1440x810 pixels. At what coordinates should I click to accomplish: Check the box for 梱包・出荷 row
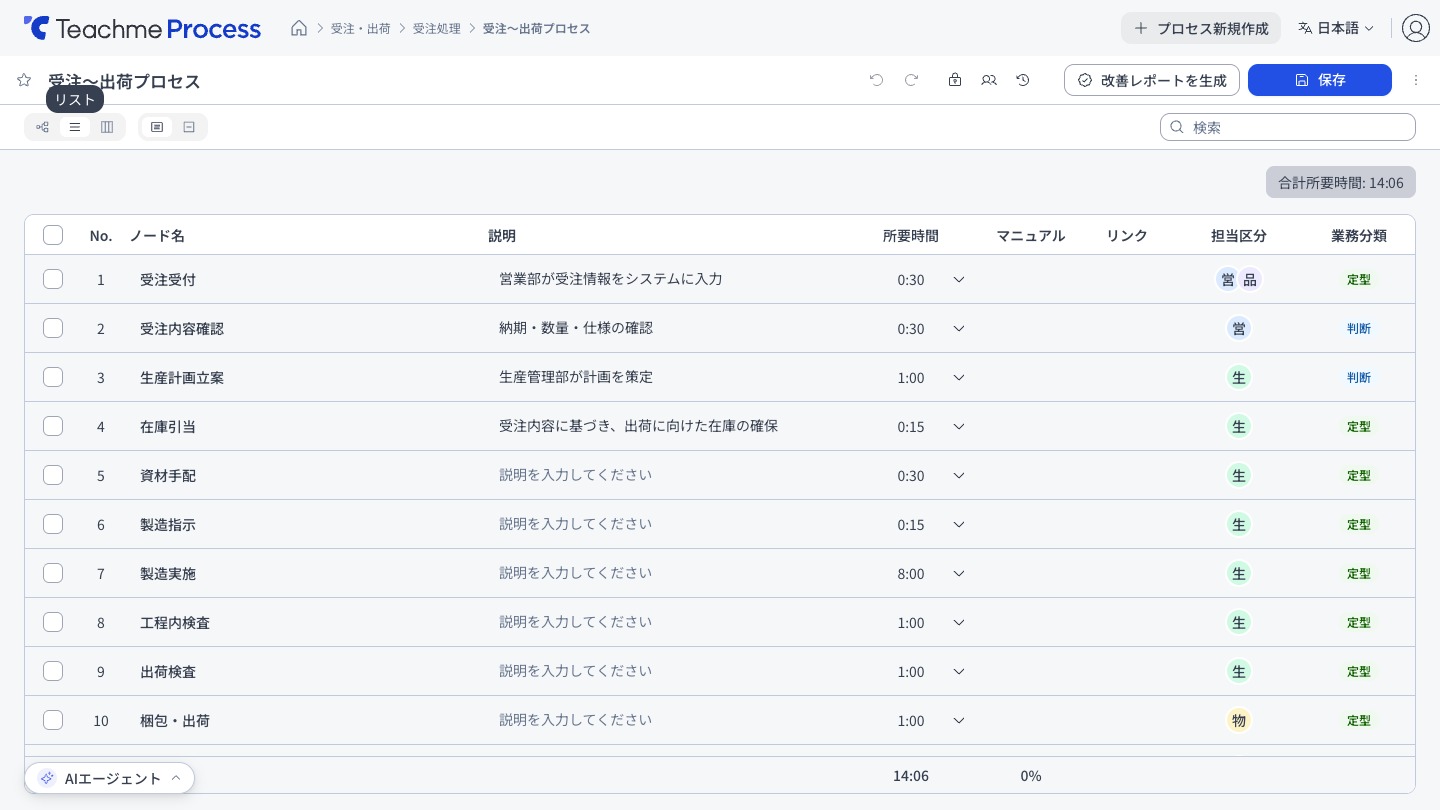pos(53,720)
